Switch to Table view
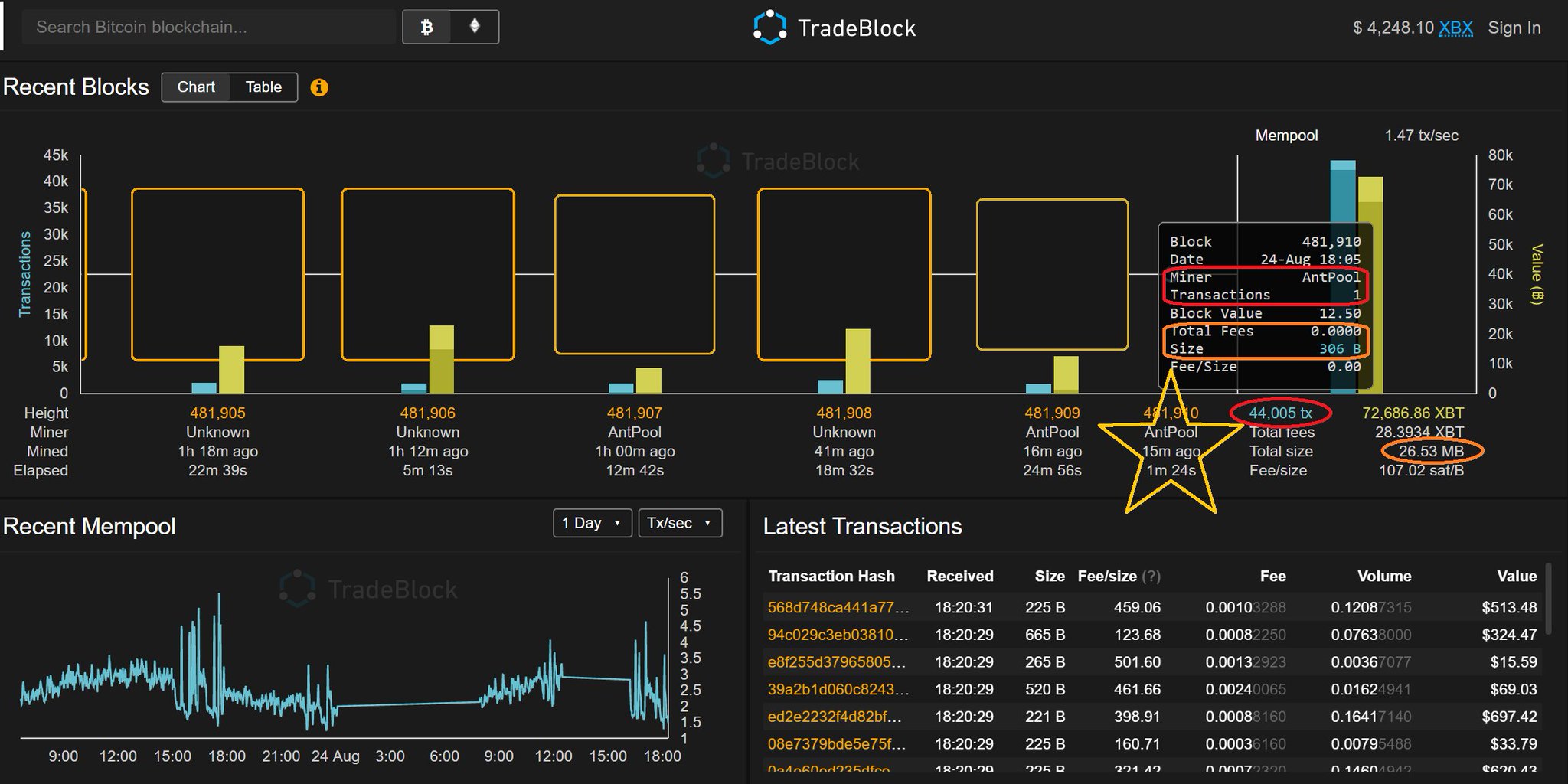This screenshot has height=784, width=1568. tap(263, 87)
